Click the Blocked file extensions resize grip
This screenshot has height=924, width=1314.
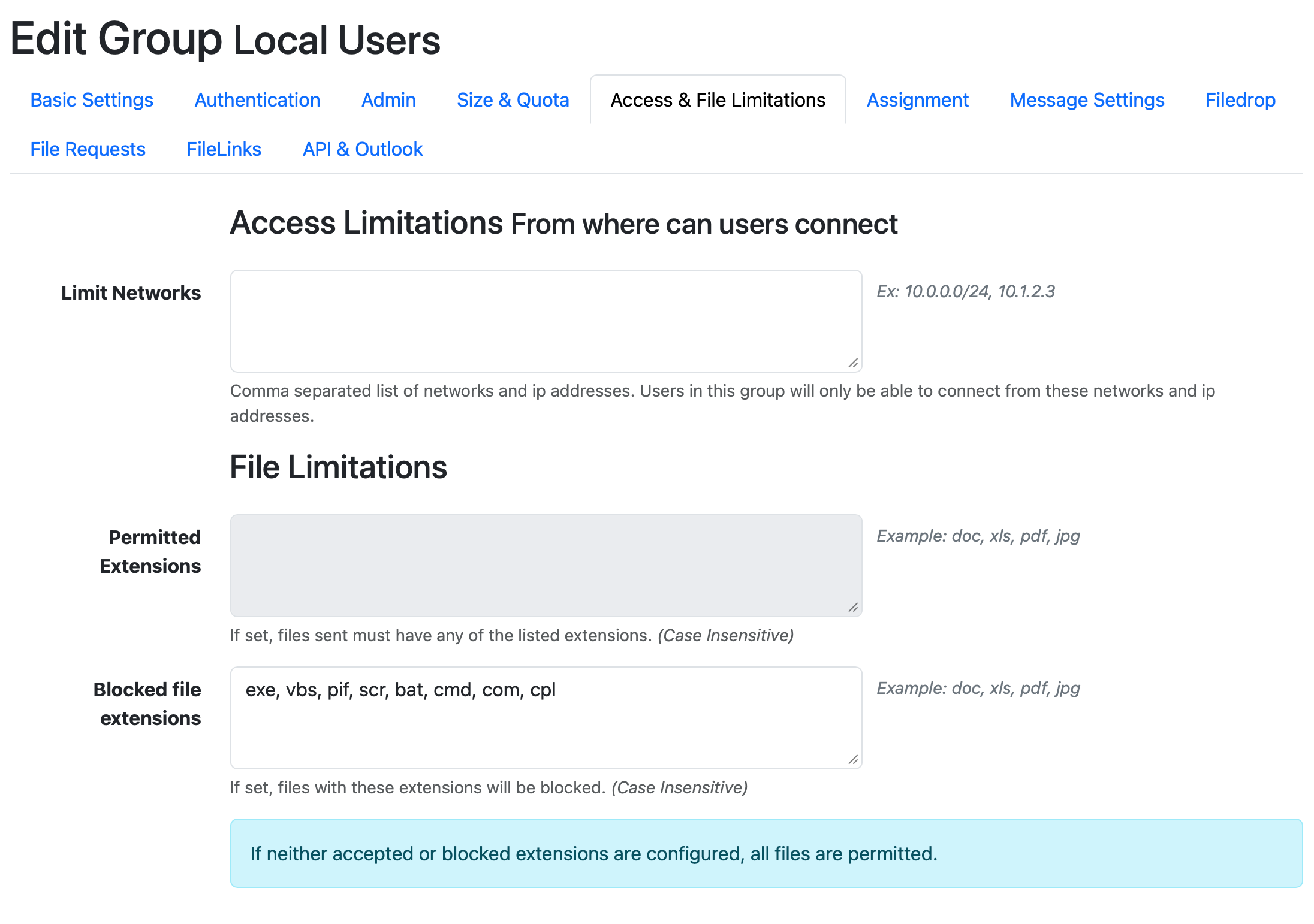(853, 760)
